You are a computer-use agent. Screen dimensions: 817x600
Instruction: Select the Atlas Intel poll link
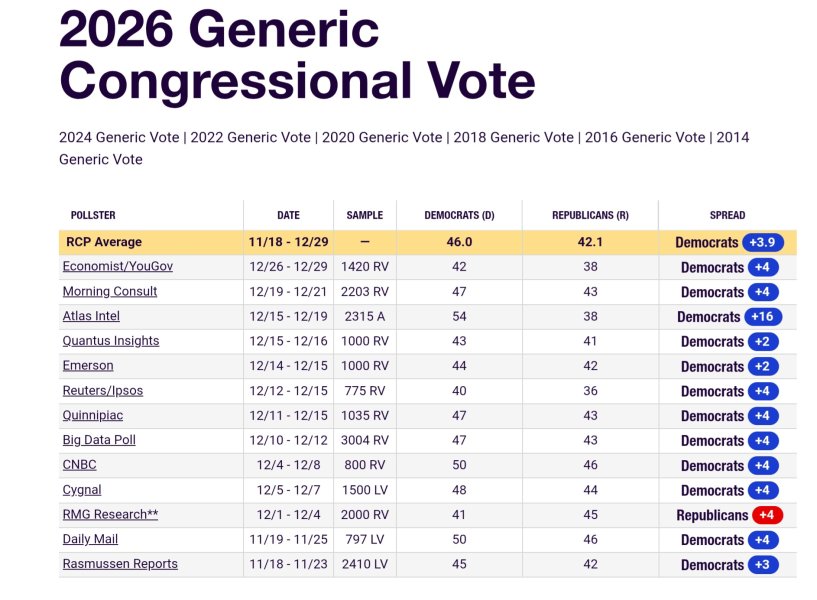point(91,317)
